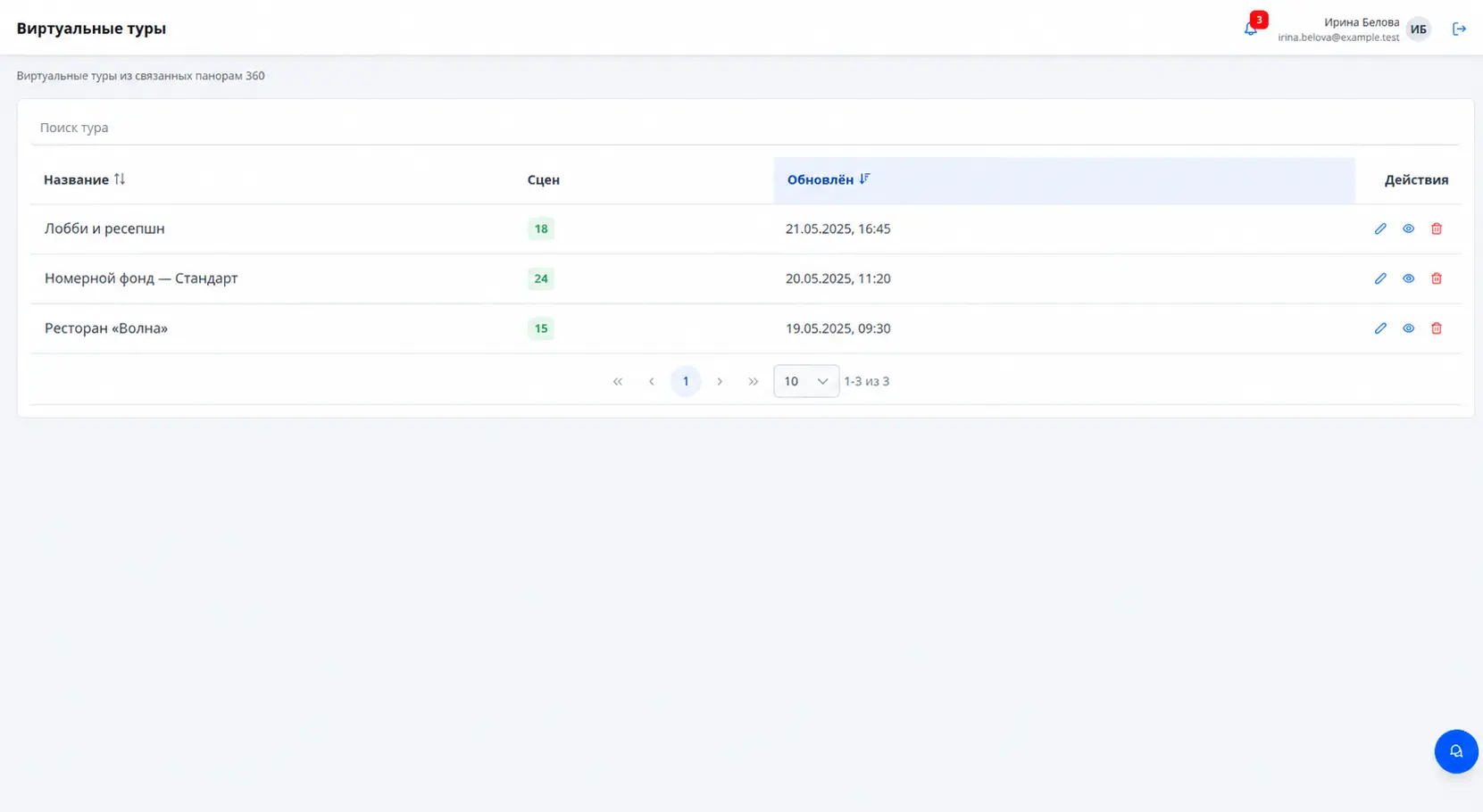
Task: Click the date 20.05.2025, 11:20
Action: click(837, 278)
